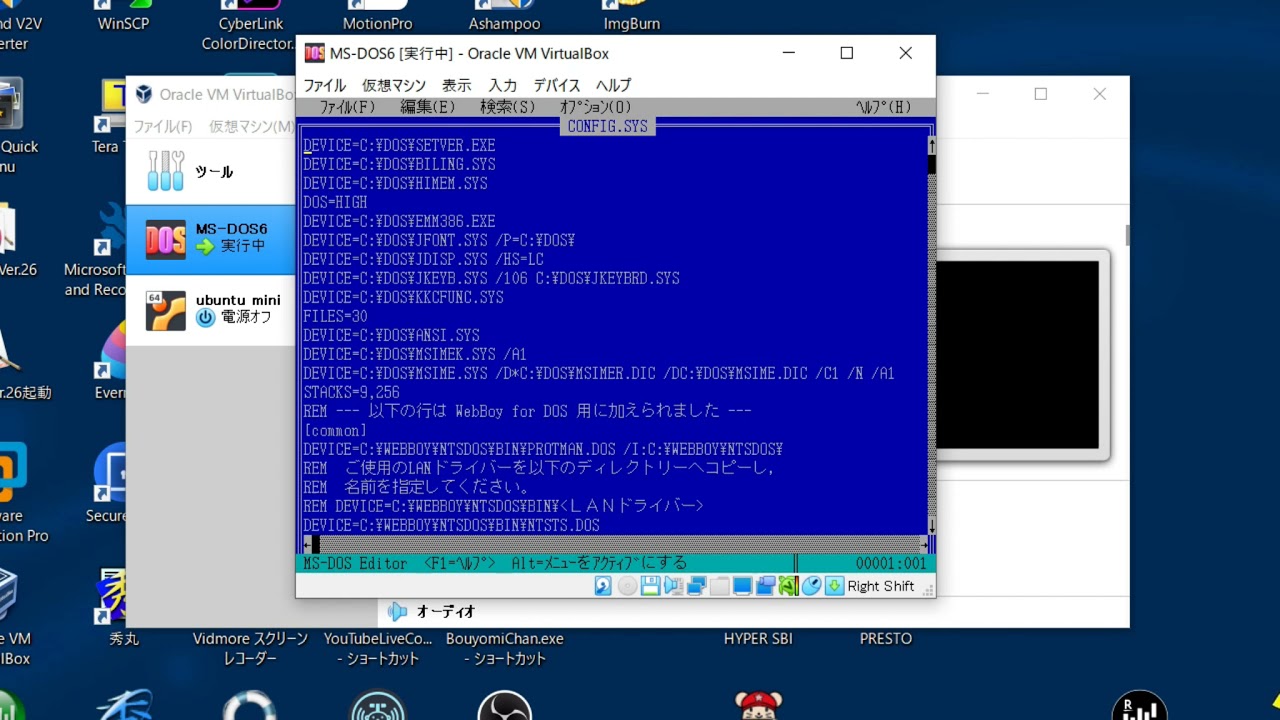Click the keyboard capture green arrow icon
Viewport: 1280px width, 720px height.
point(834,586)
